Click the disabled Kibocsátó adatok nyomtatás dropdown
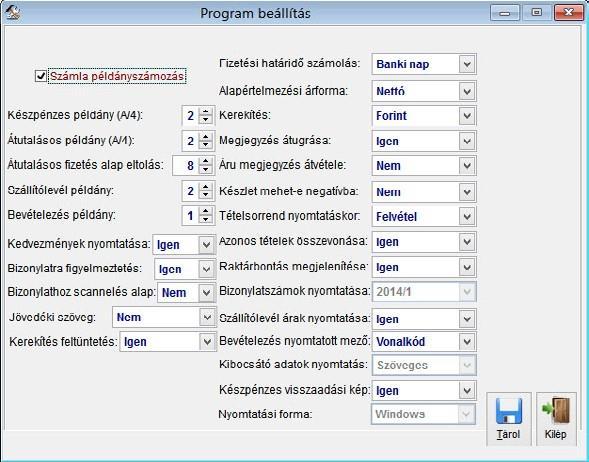 [424, 365]
